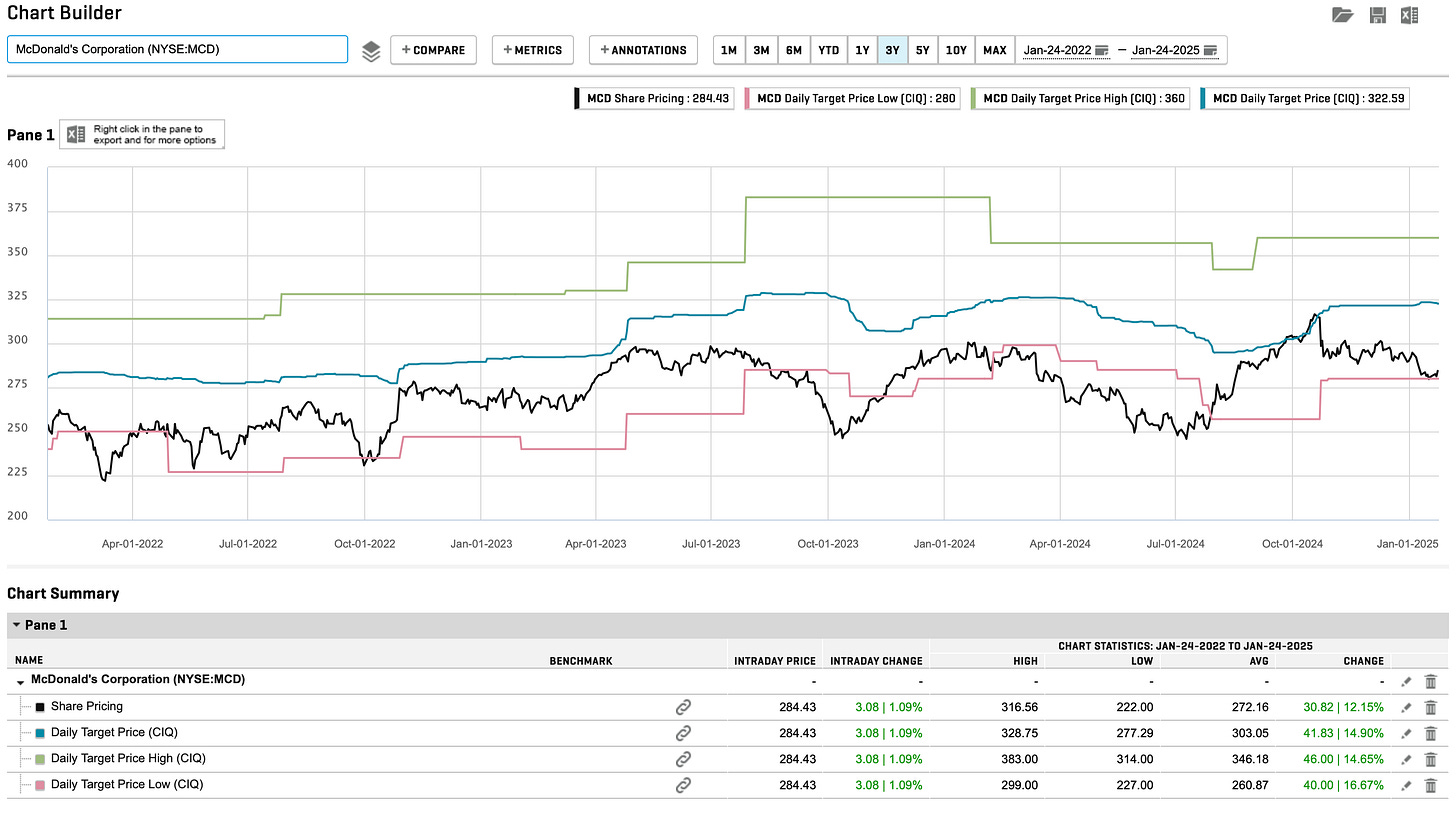1456x815 pixels.
Task: Select 1M time range
Action: click(x=729, y=50)
